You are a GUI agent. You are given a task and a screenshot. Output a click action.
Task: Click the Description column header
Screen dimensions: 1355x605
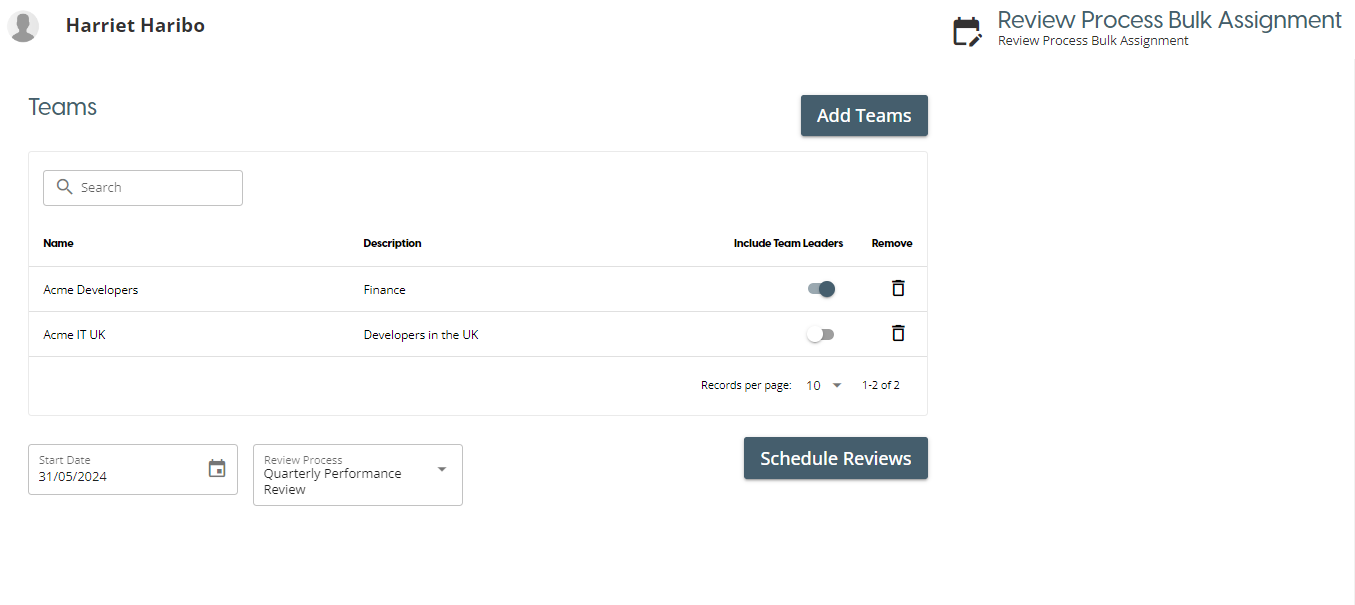(x=392, y=243)
